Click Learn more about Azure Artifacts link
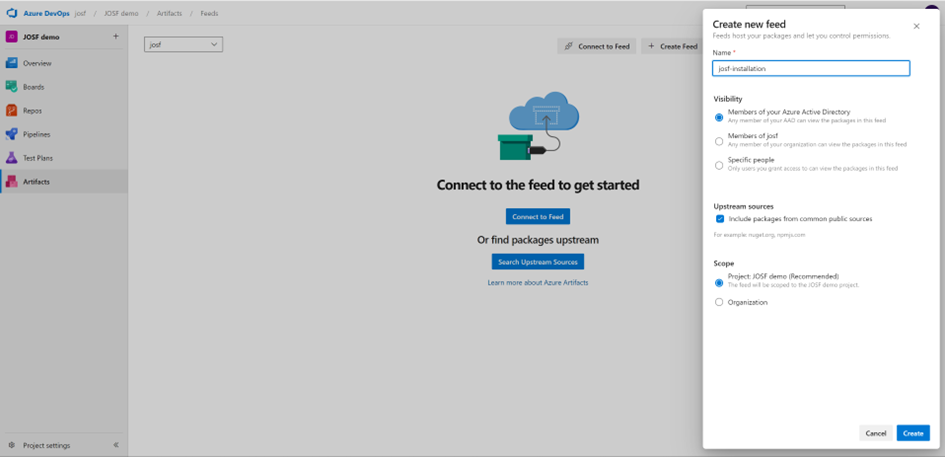This screenshot has width=945, height=457. pos(537,283)
